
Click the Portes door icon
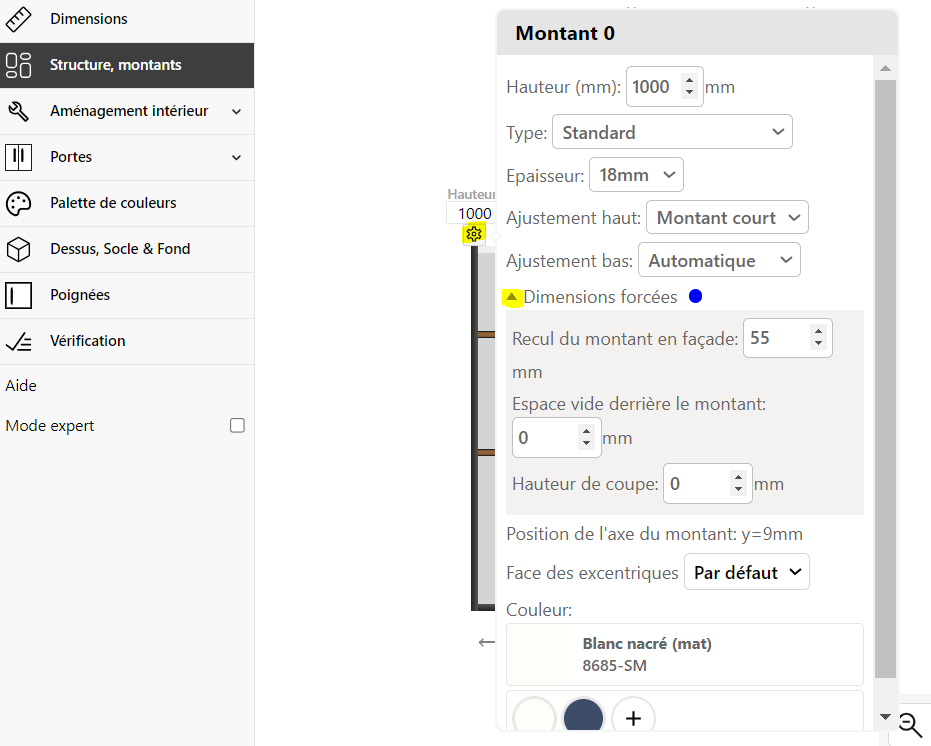(18, 157)
